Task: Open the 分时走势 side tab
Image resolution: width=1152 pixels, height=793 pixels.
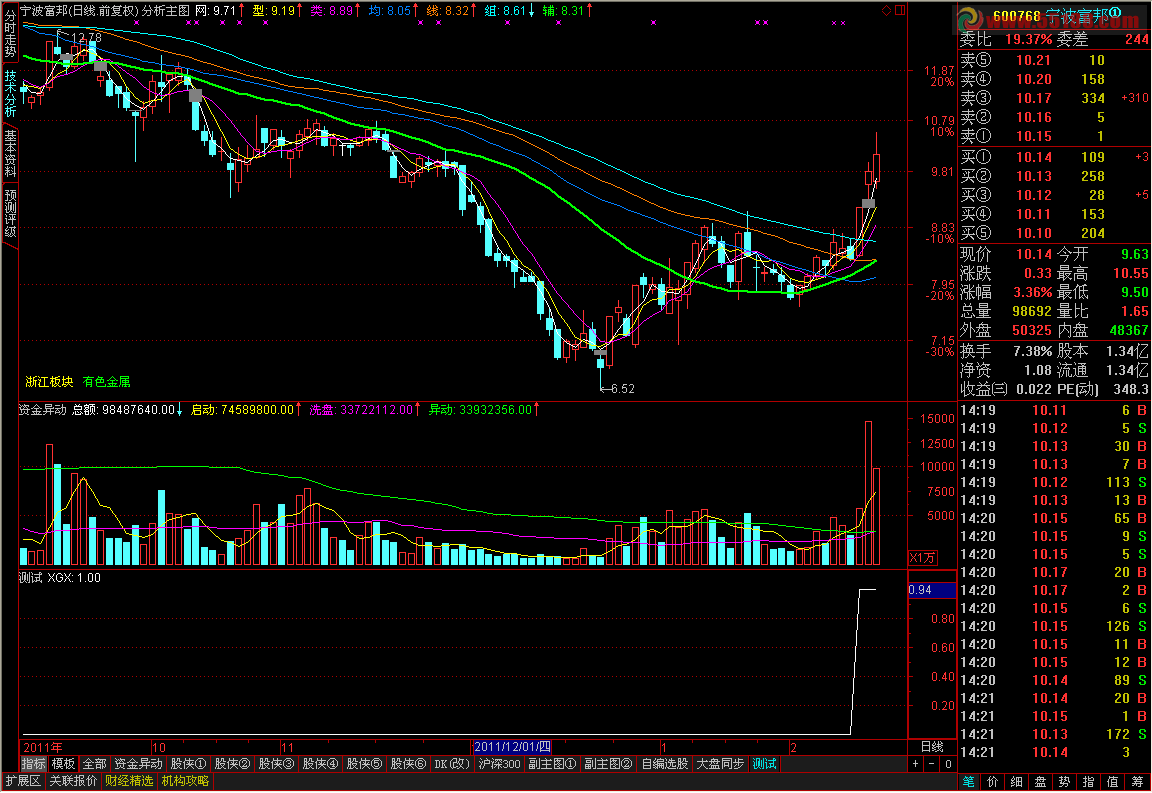Action: point(10,34)
